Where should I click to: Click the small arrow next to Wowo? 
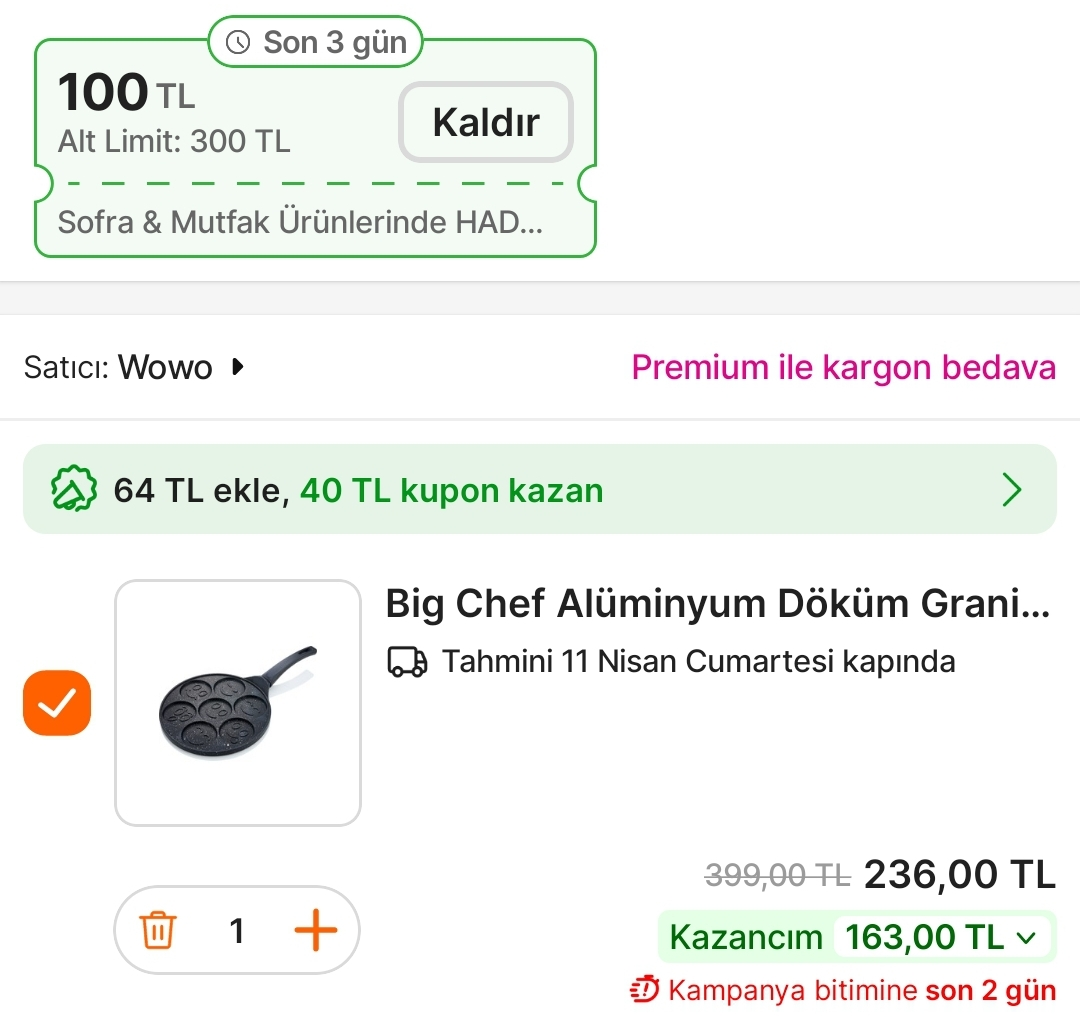pos(237,367)
